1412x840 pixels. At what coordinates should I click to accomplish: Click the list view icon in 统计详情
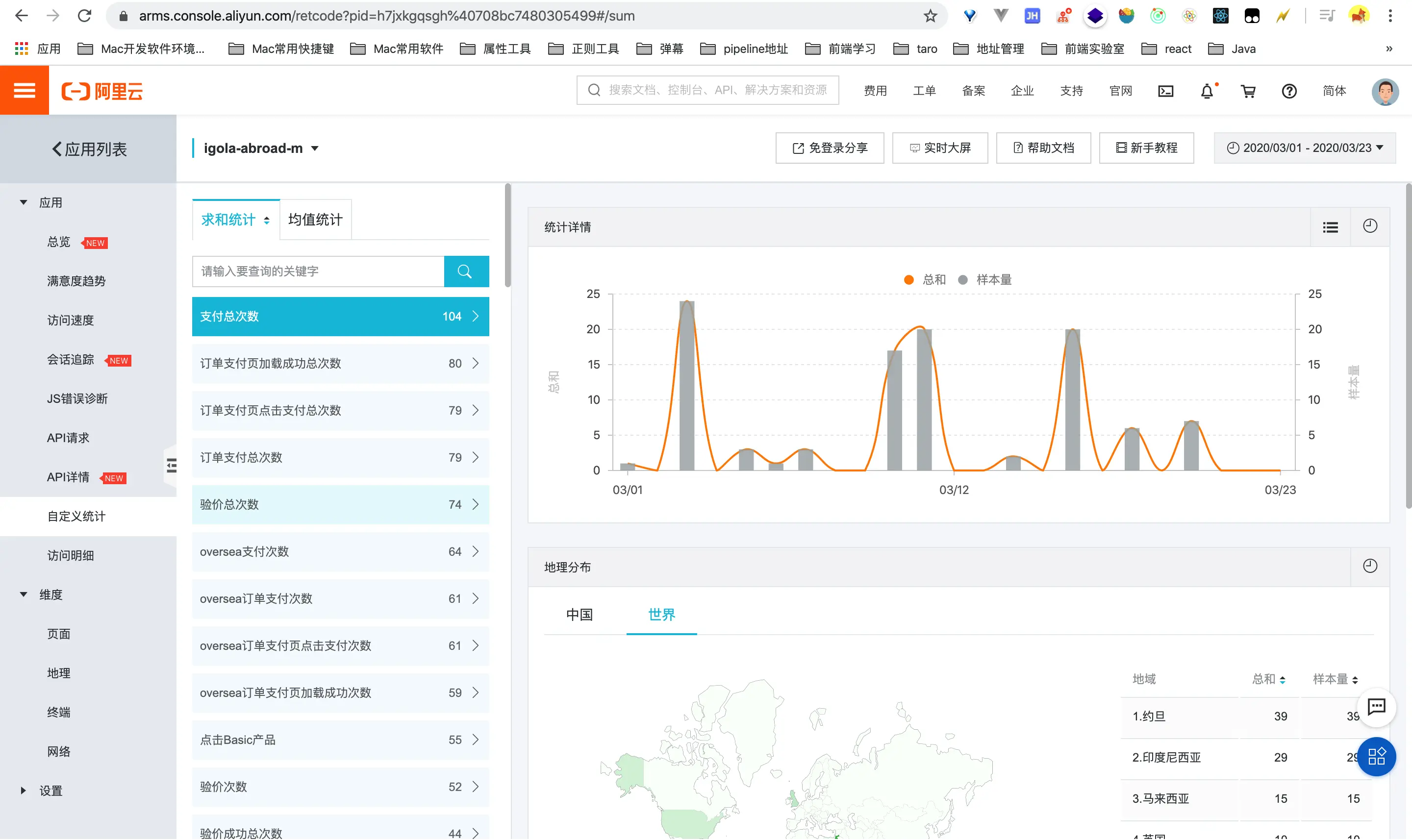pos(1330,227)
